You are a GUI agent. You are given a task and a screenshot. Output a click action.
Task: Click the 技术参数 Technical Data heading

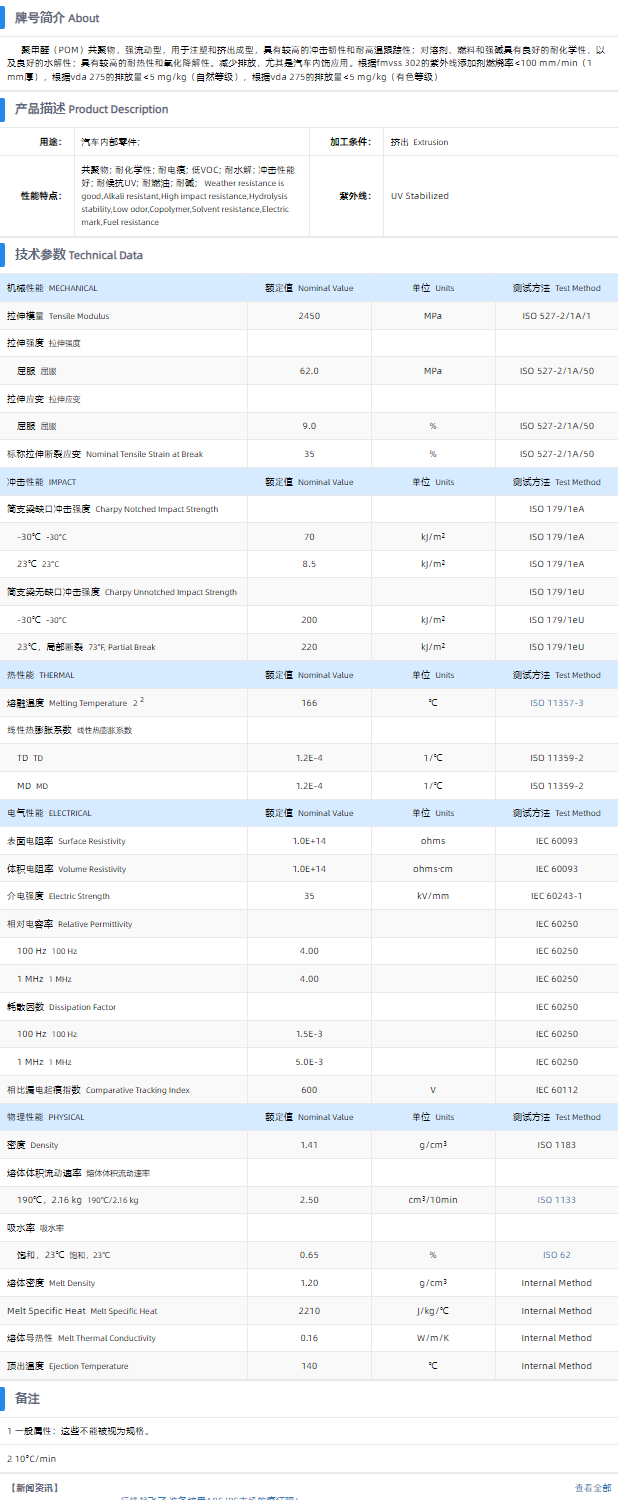(x=78, y=255)
